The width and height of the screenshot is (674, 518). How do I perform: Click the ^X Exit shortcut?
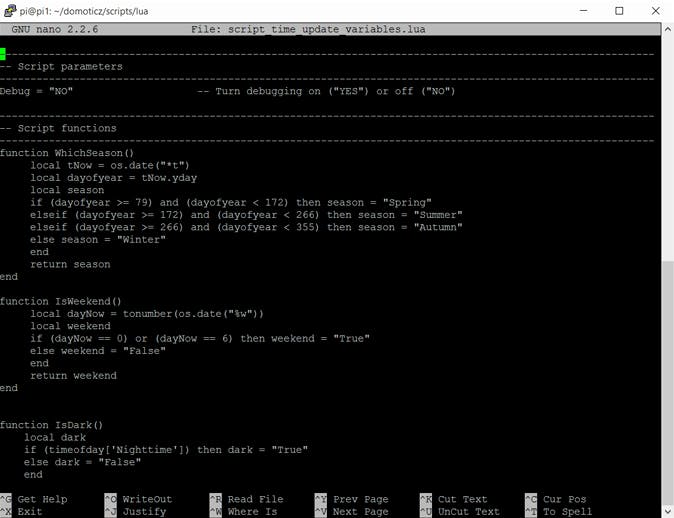click(x=21, y=512)
